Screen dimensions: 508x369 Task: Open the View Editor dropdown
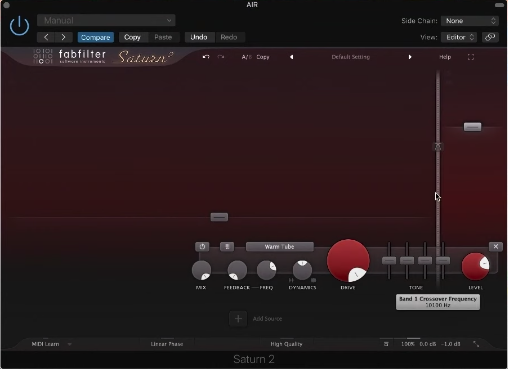click(459, 37)
